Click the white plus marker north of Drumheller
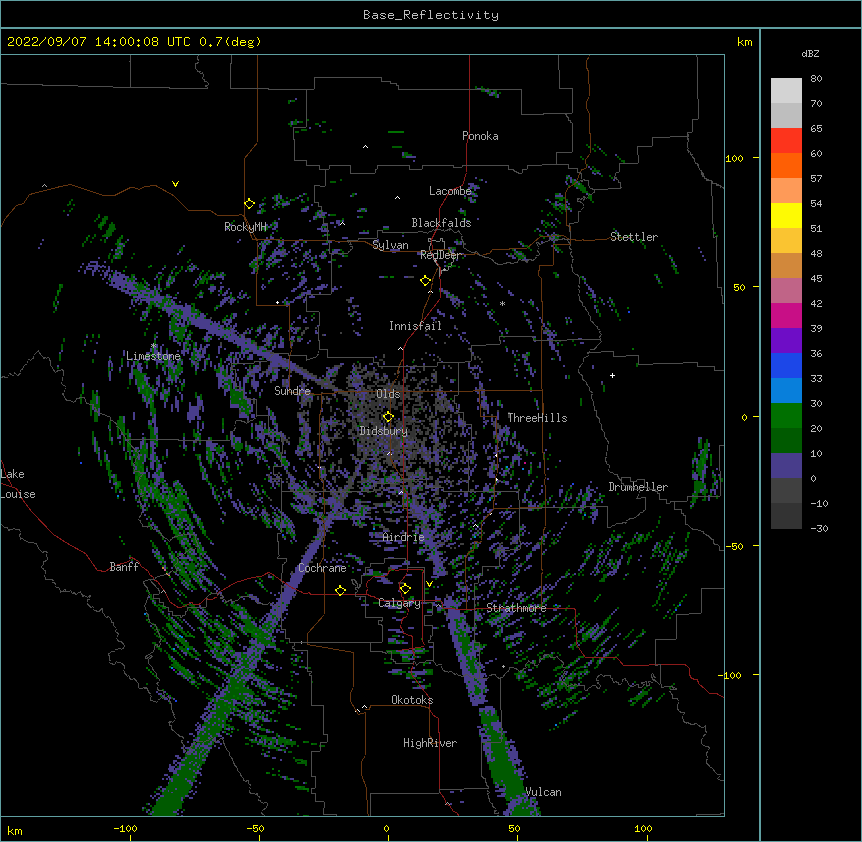The image size is (862, 842). point(612,375)
